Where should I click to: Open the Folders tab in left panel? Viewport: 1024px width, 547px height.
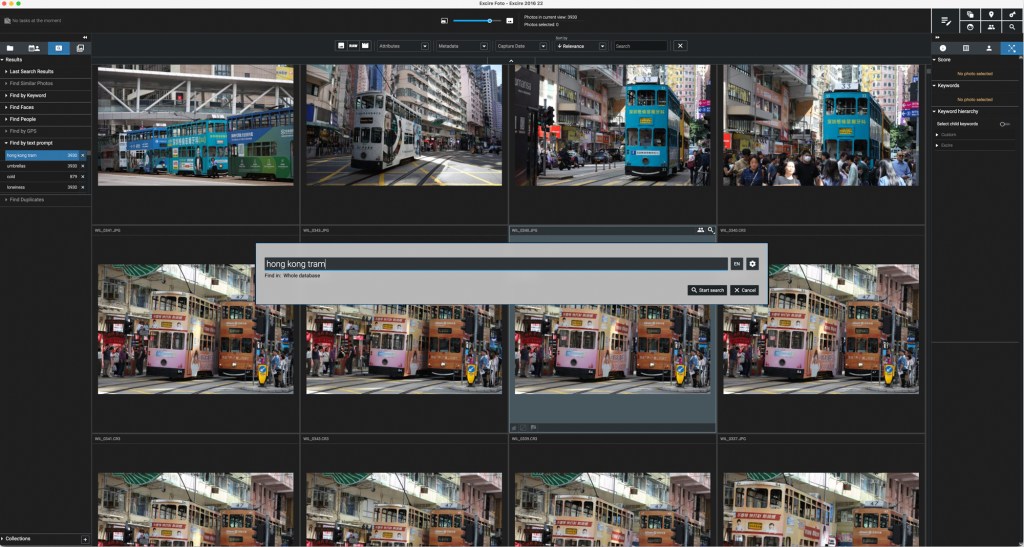tap(10, 48)
